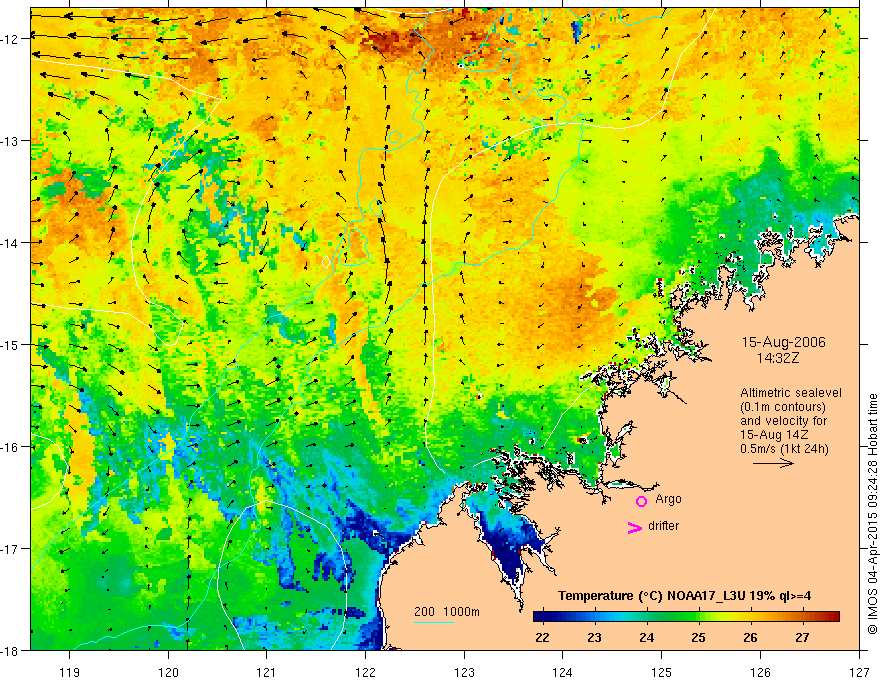The width and height of the screenshot is (880, 680).
Task: Click latitude axis label -16
Action: [x=10, y=447]
